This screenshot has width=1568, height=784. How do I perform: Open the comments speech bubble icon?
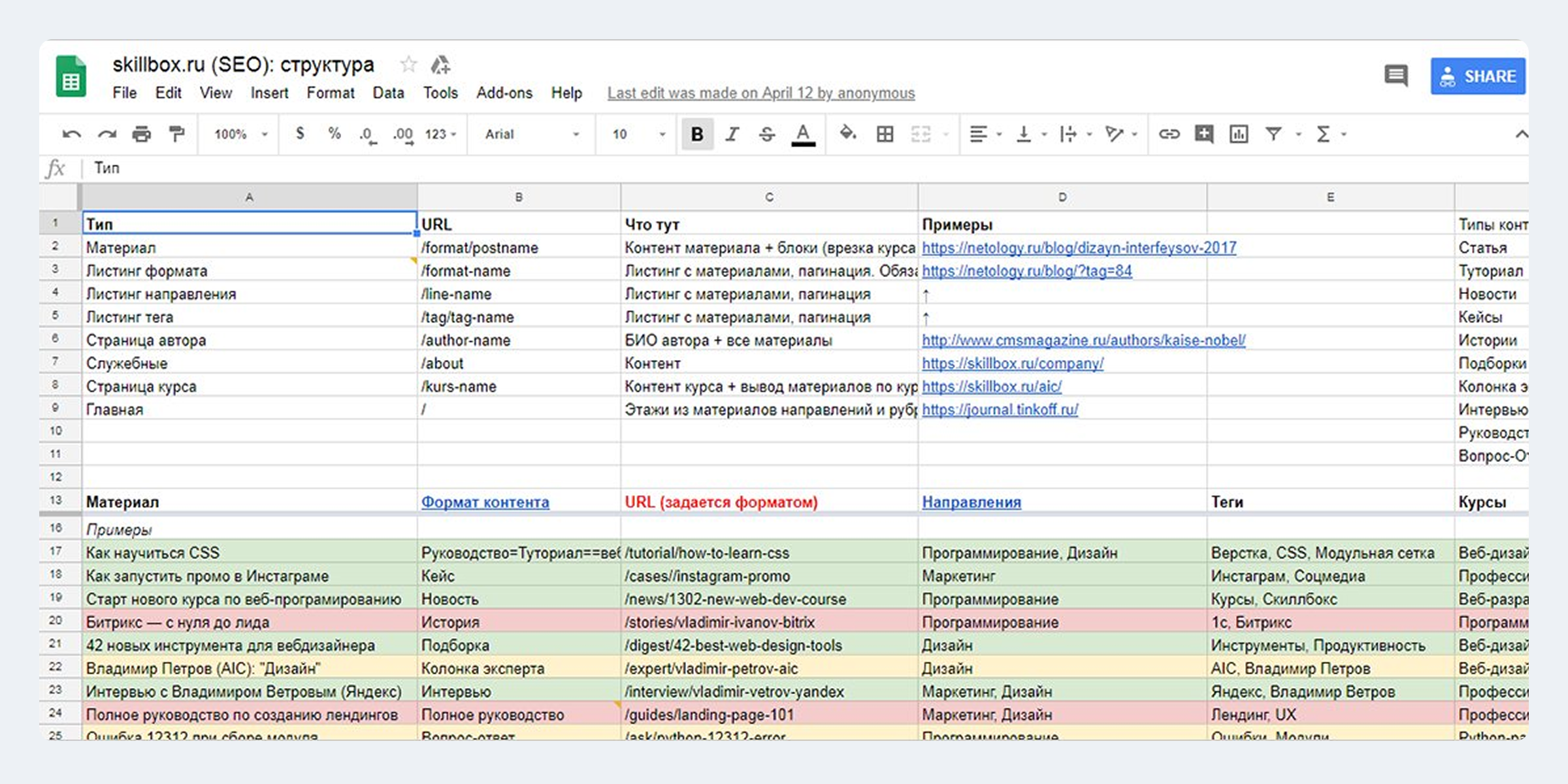(x=1396, y=76)
